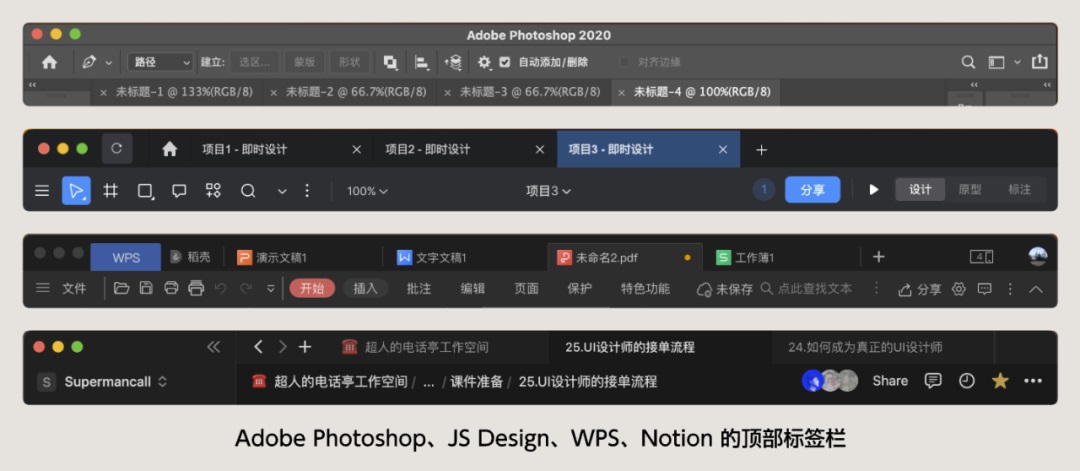Click the reload icon in JS Design
Image resolution: width=1080 pixels, height=471 pixels.
click(x=116, y=149)
